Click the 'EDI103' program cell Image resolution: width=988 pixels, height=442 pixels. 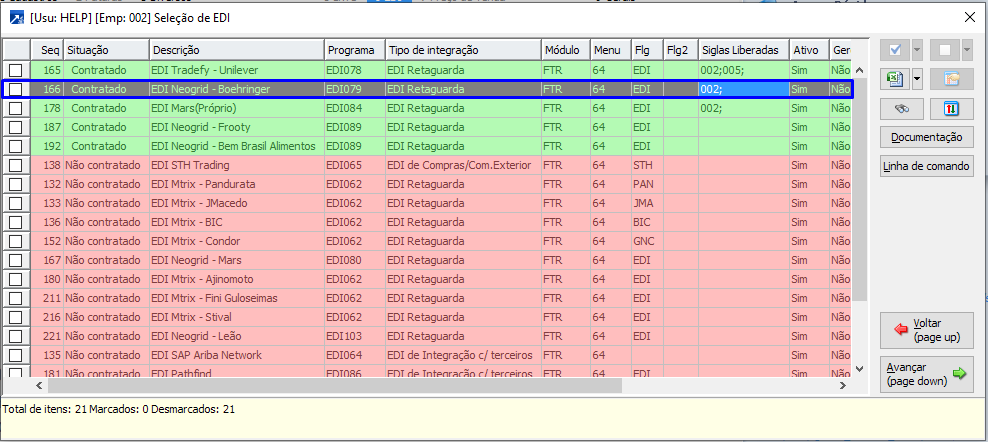tap(355, 336)
